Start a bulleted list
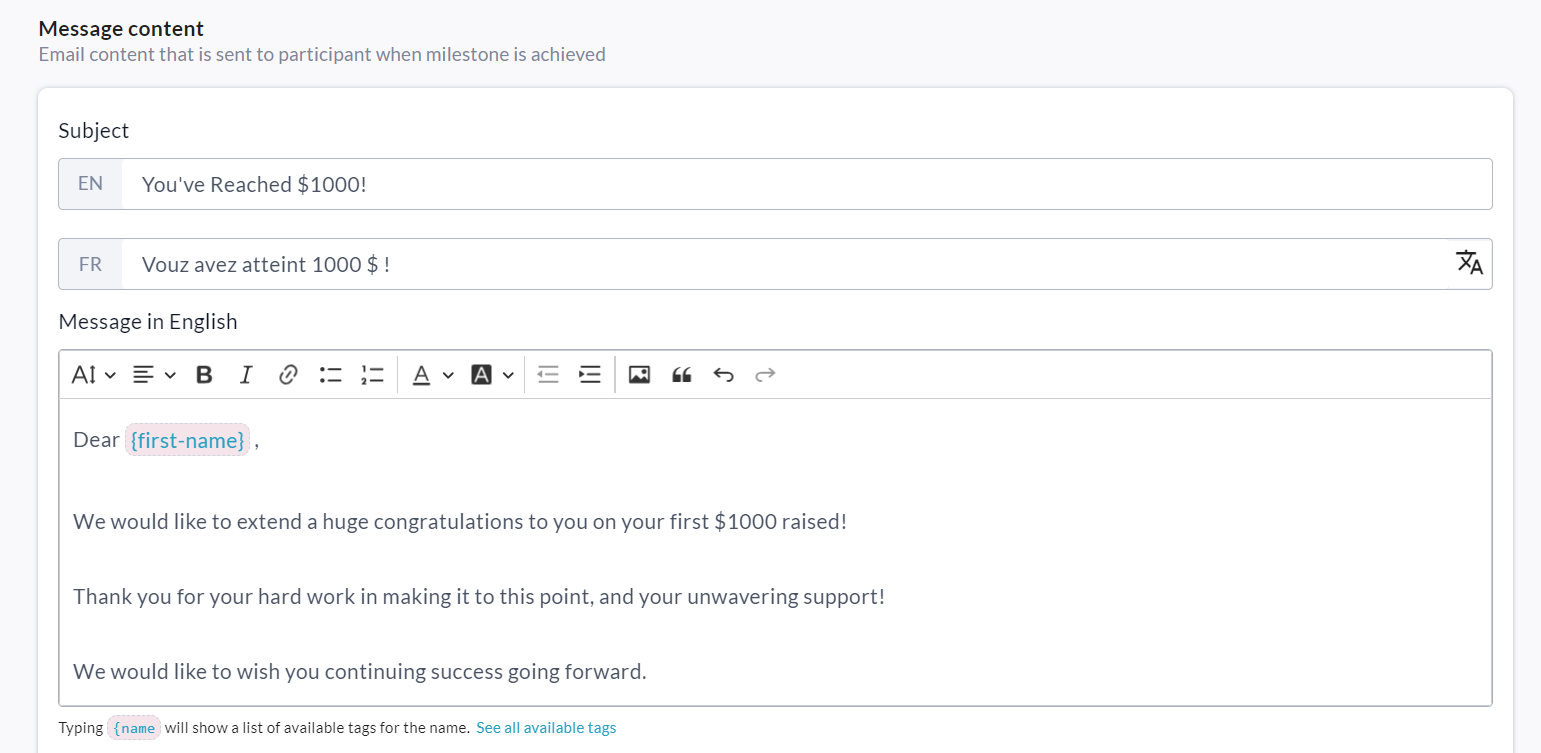Viewport: 1541px width, 753px height. coord(330,375)
